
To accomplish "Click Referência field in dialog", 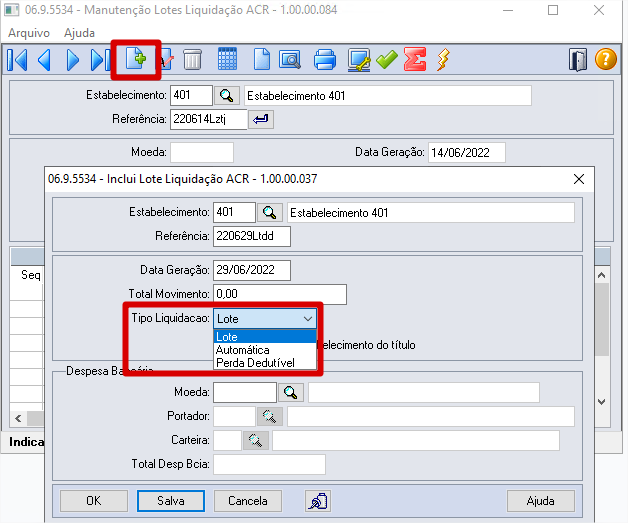I will tap(252, 236).
